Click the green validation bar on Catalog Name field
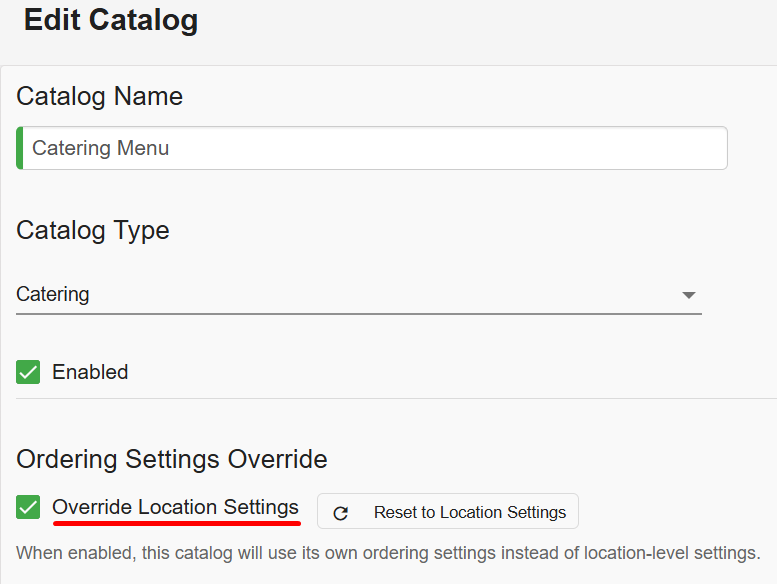This screenshot has height=584, width=777. tap(20, 148)
